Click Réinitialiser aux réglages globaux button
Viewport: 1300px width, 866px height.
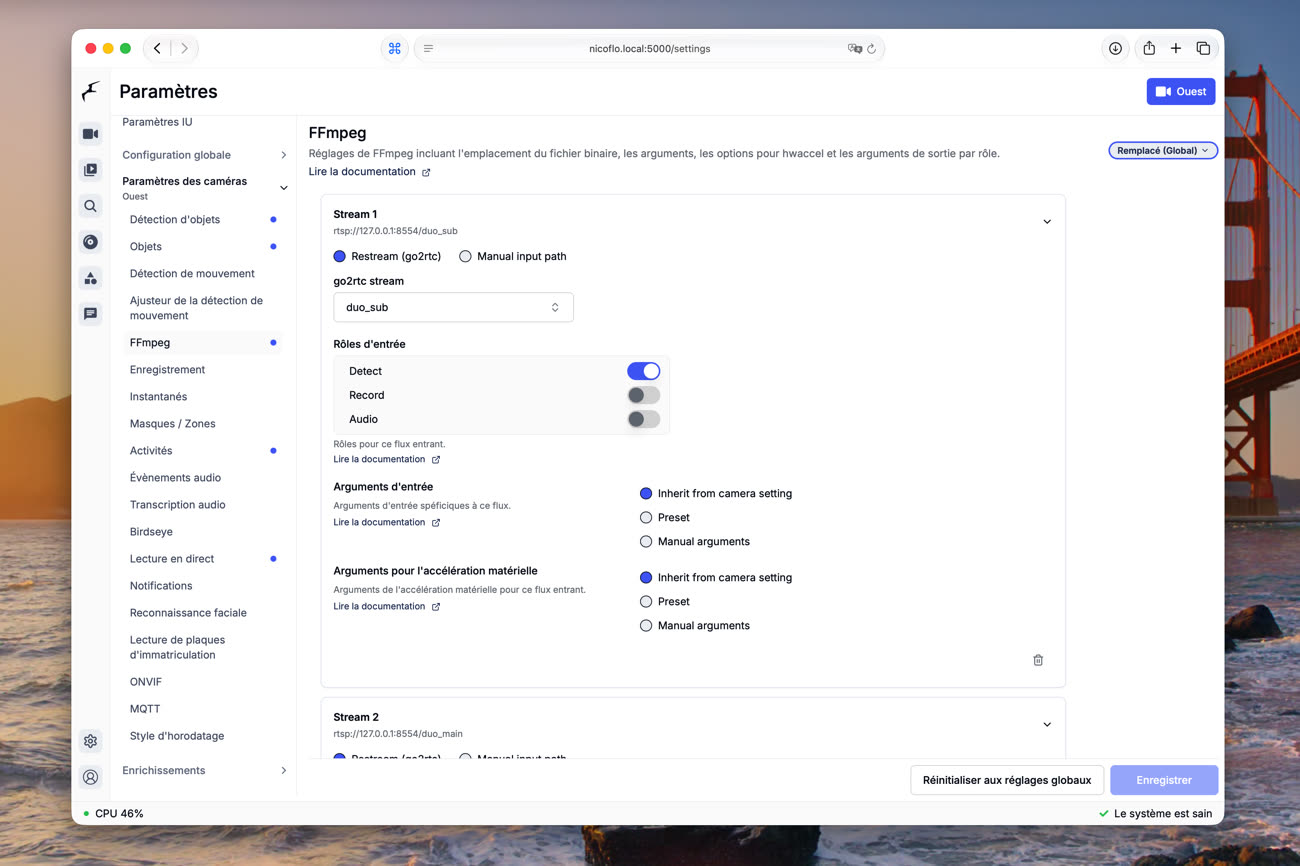point(1007,780)
